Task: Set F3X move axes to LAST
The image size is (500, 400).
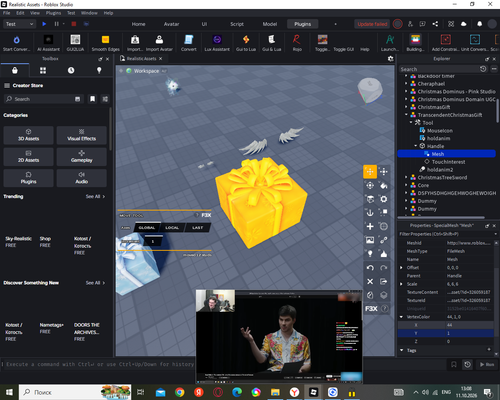Action: click(198, 228)
